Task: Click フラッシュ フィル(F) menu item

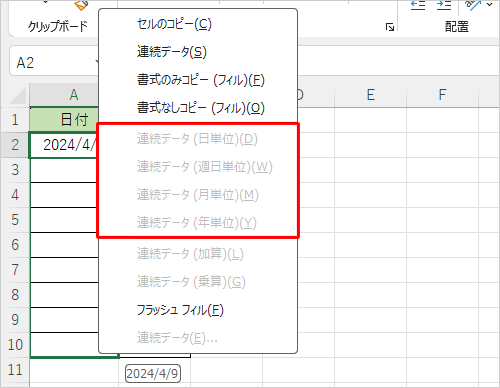Action: click(x=198, y=310)
